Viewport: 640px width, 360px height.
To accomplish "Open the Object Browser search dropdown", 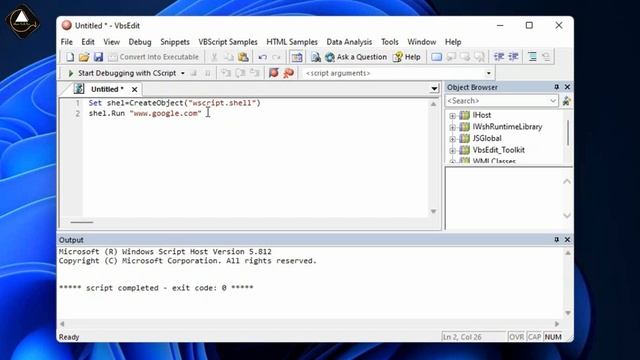I will [553, 101].
